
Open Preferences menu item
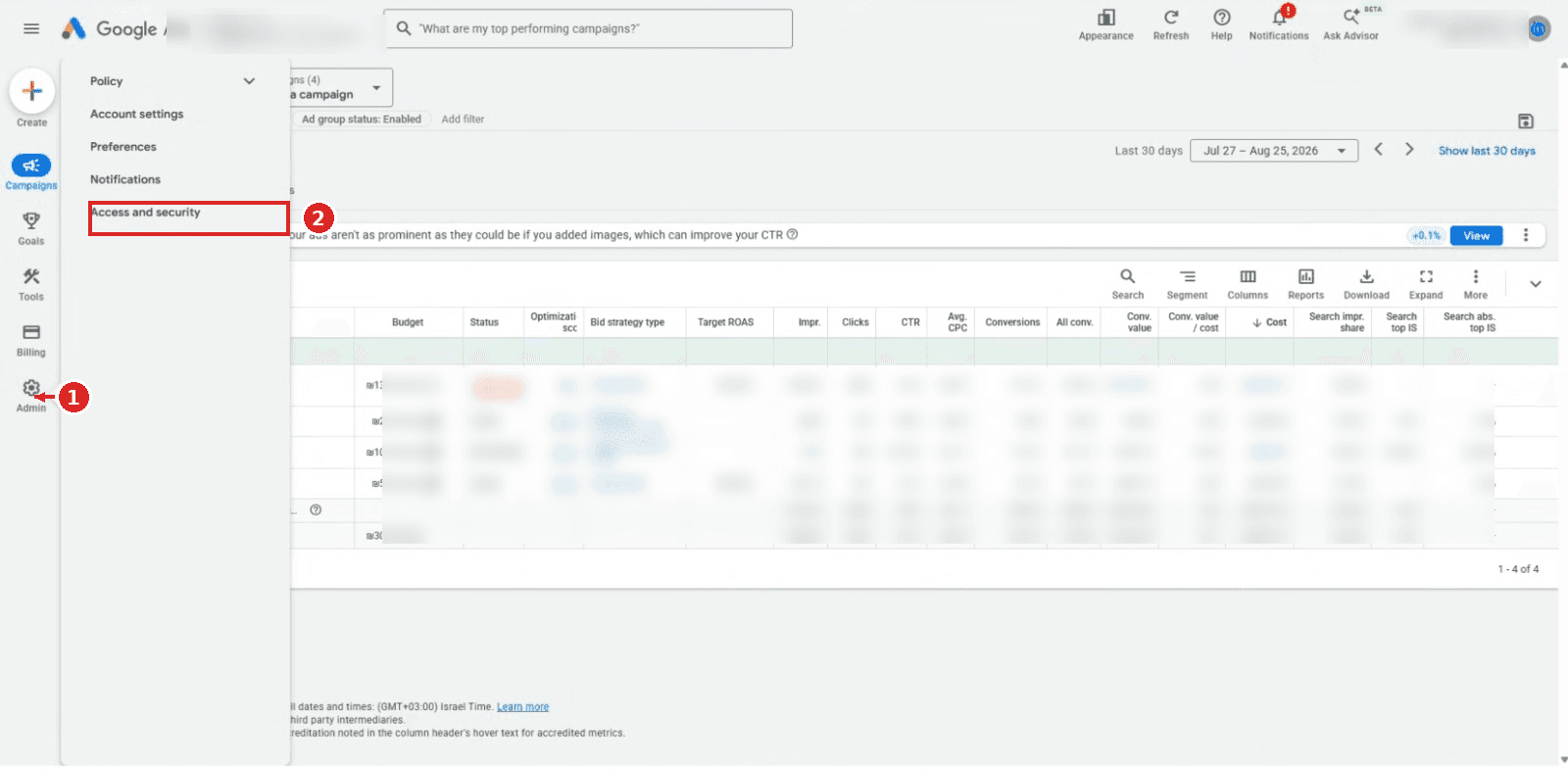coord(123,147)
